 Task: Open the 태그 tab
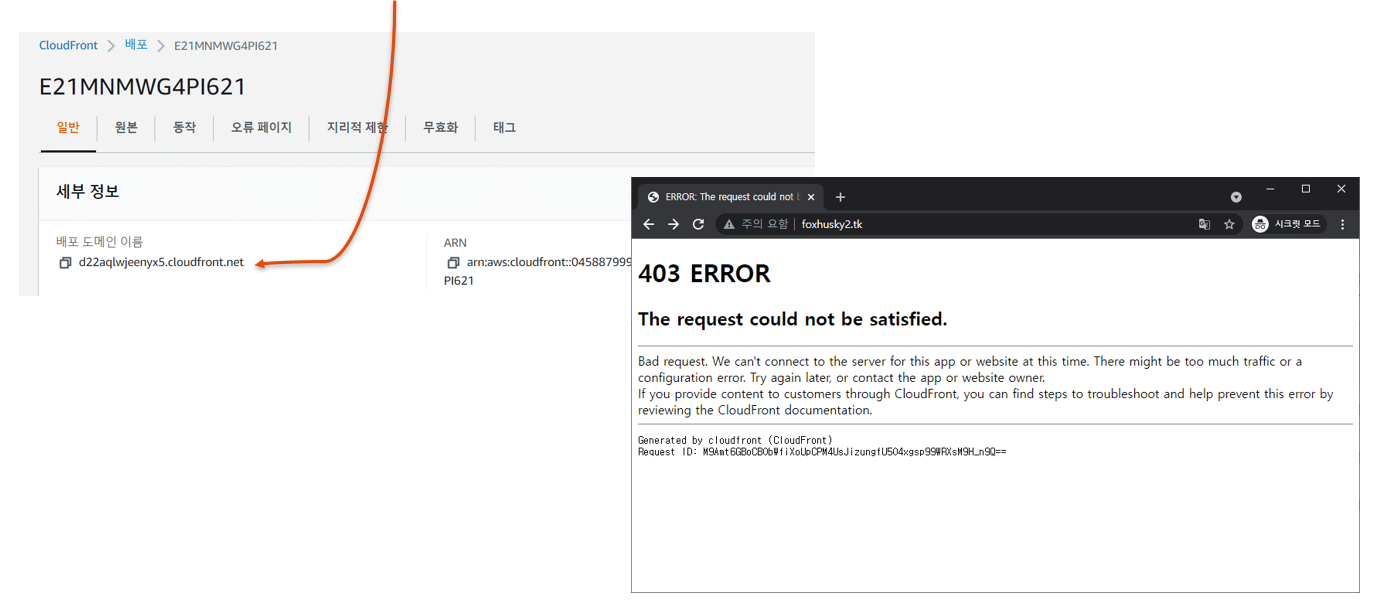tap(503, 127)
